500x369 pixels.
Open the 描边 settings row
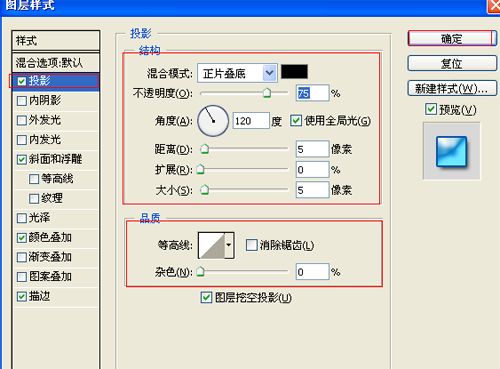(x=56, y=297)
